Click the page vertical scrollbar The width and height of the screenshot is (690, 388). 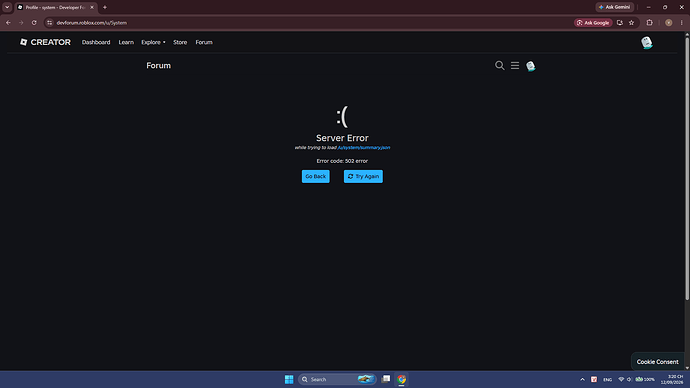[x=687, y=169]
